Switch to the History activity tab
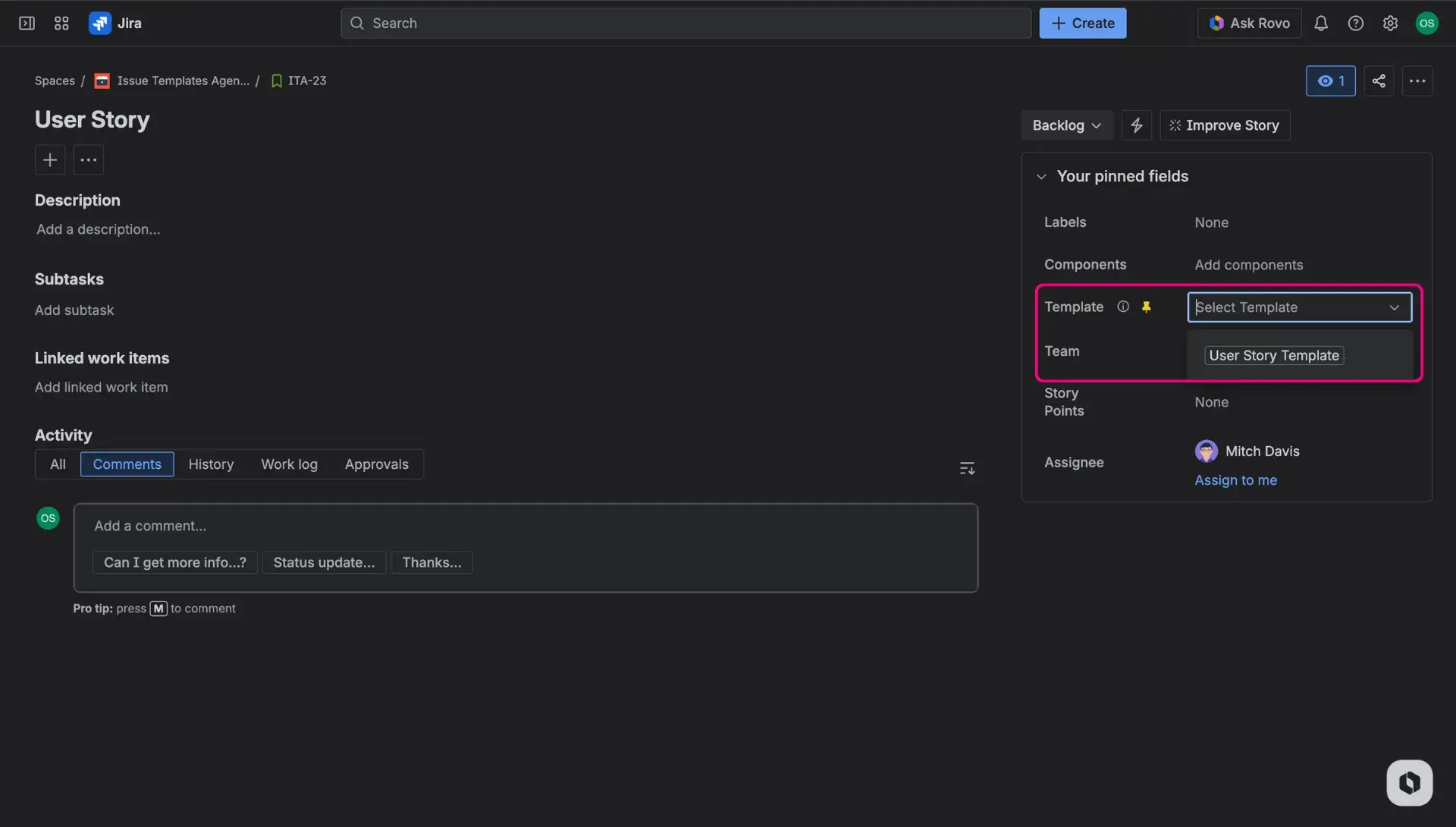The image size is (1456, 827). pyautogui.click(x=211, y=464)
